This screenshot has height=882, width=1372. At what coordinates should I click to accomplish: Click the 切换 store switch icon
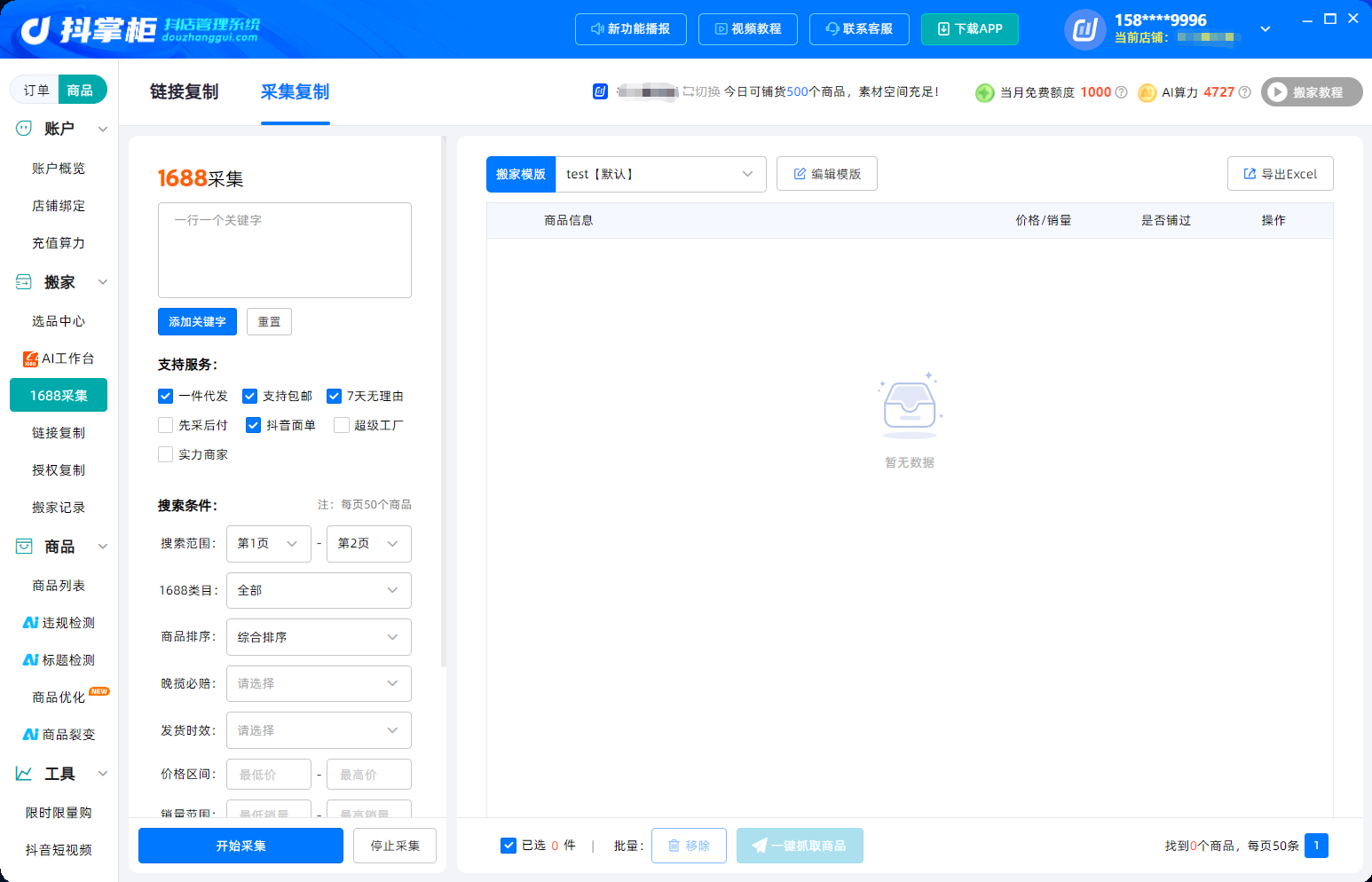(x=688, y=91)
